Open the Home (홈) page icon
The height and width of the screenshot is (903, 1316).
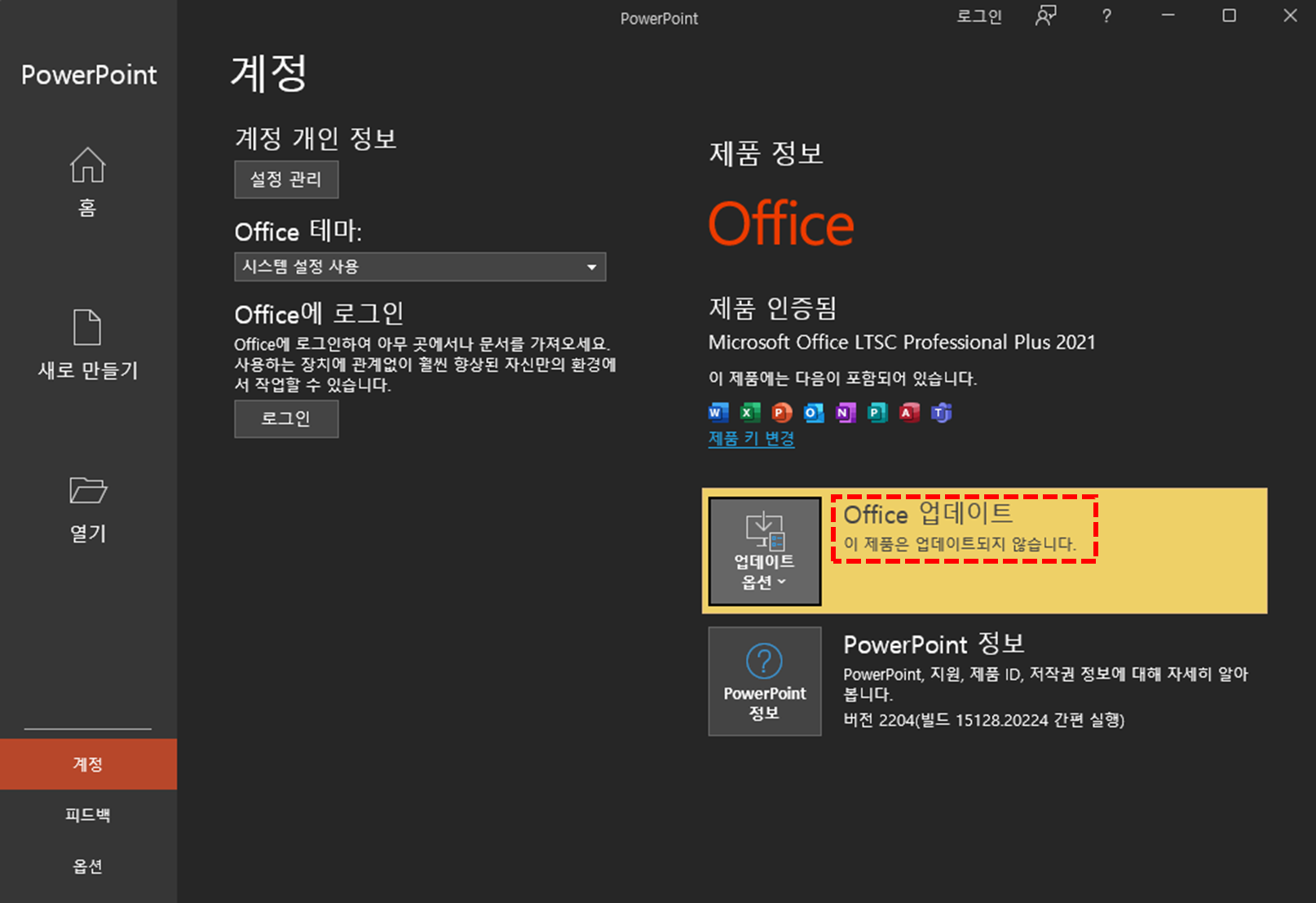click(x=87, y=166)
